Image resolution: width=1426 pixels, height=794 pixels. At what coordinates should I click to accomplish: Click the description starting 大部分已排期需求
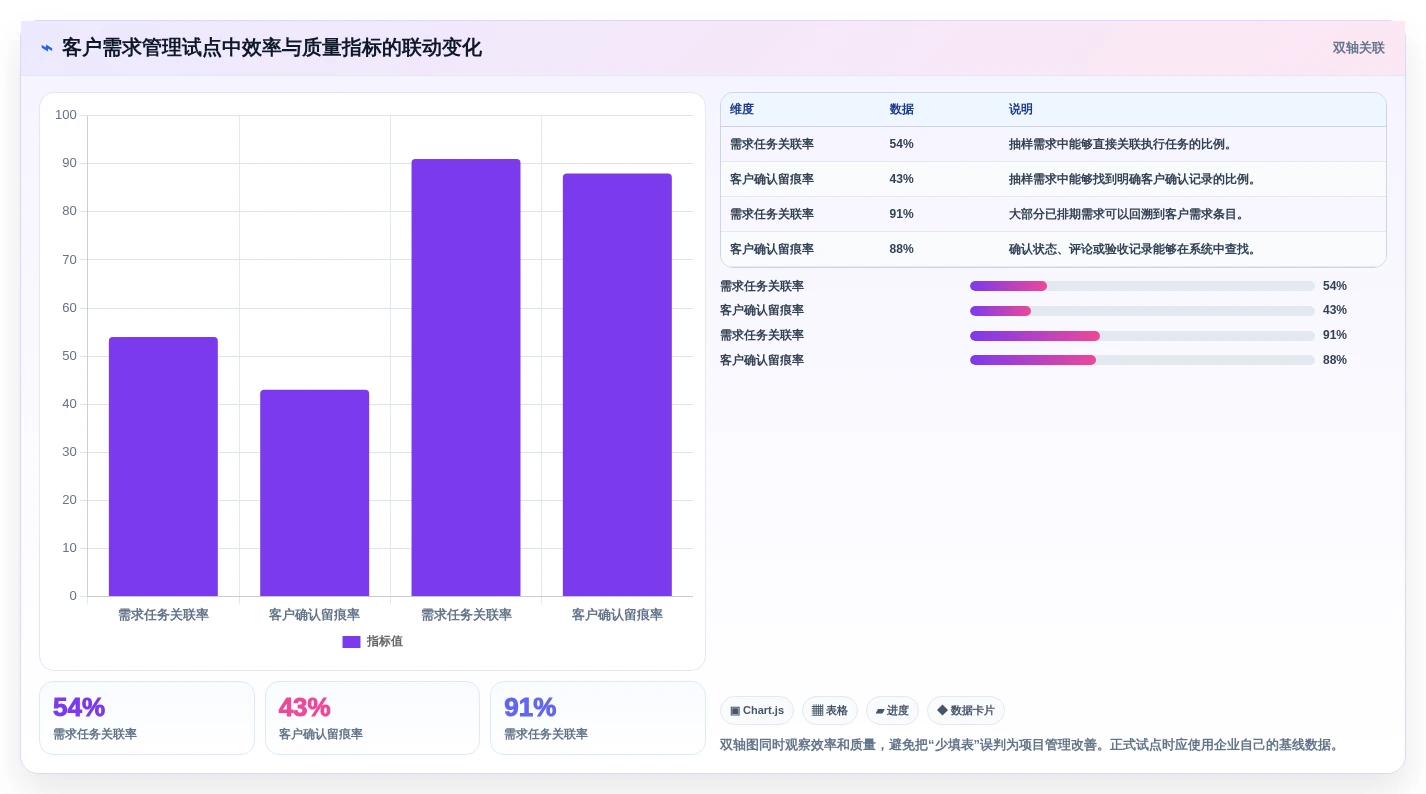[1128, 214]
